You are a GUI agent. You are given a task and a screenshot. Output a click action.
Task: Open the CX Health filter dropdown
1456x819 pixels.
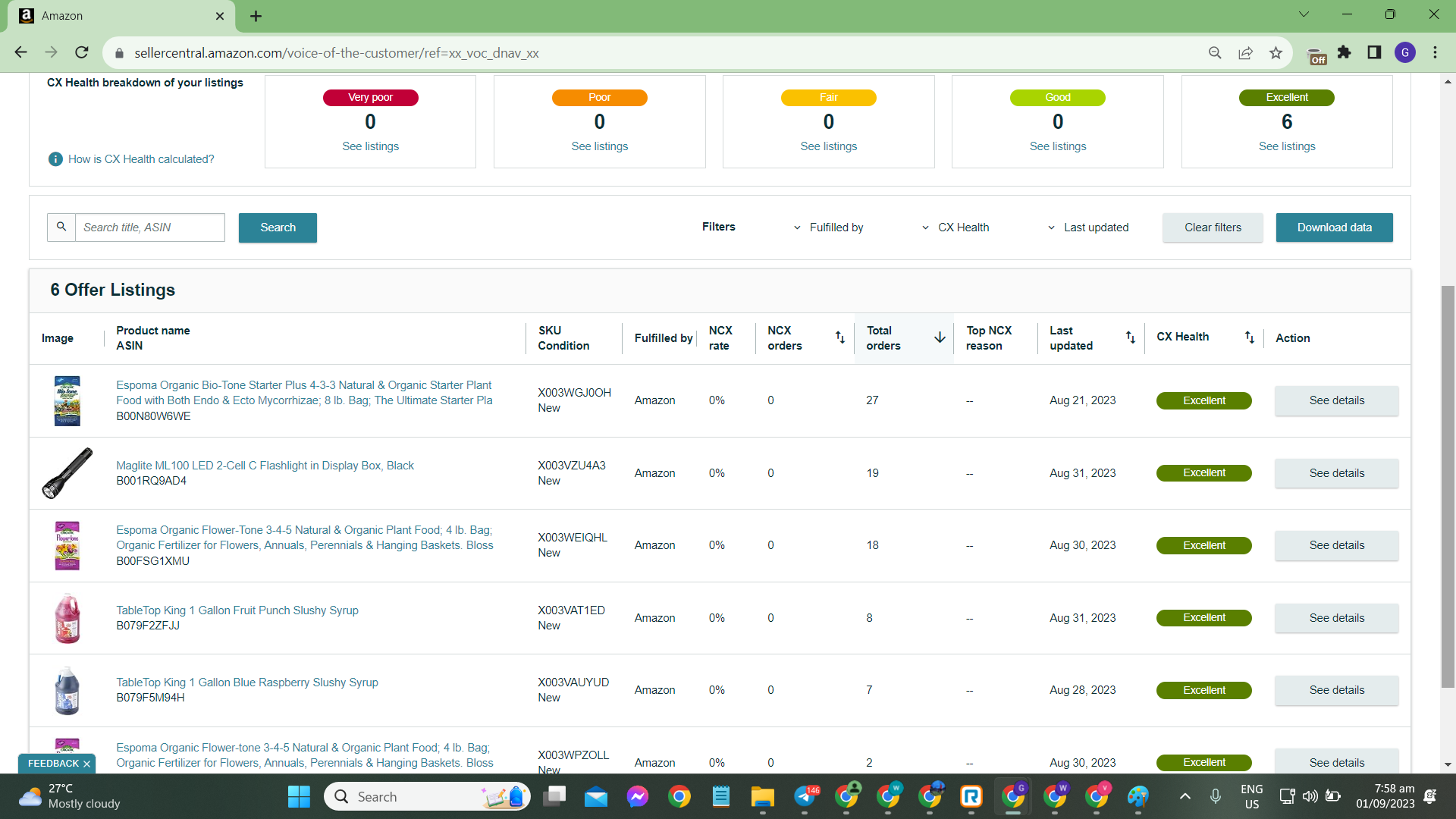pyautogui.click(x=955, y=227)
